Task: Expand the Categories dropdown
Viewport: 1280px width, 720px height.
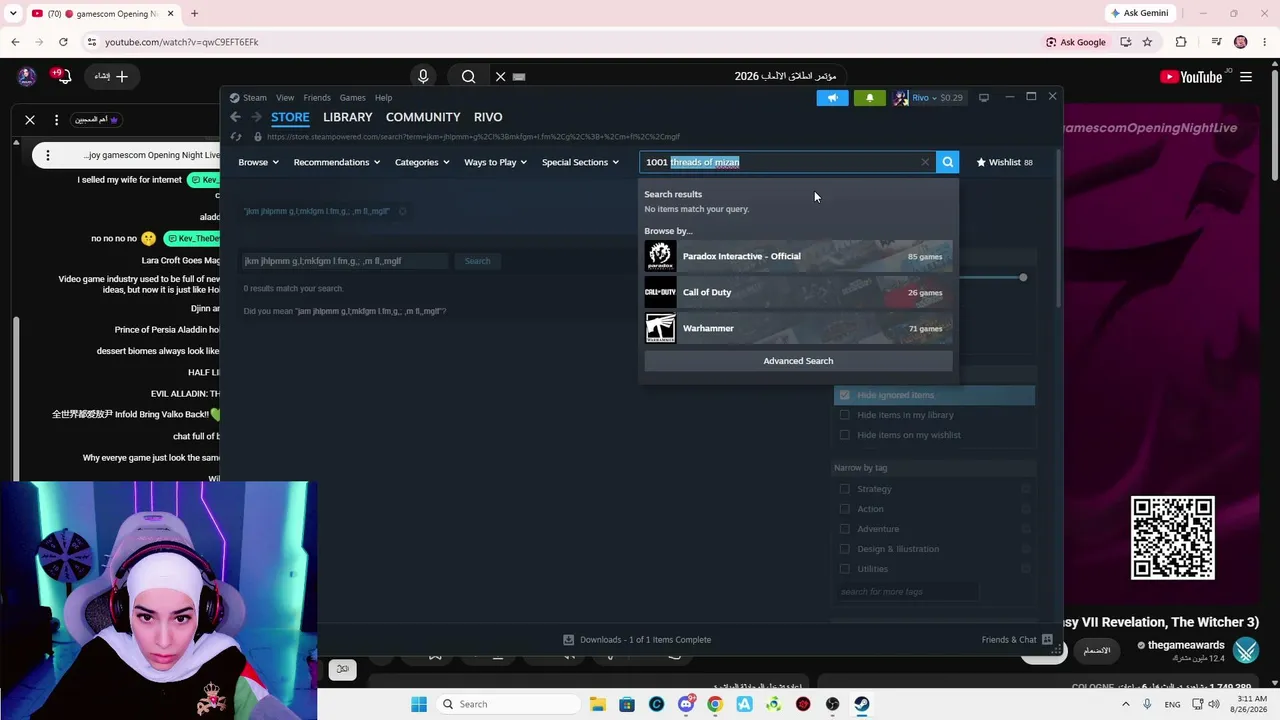Action: tap(422, 162)
